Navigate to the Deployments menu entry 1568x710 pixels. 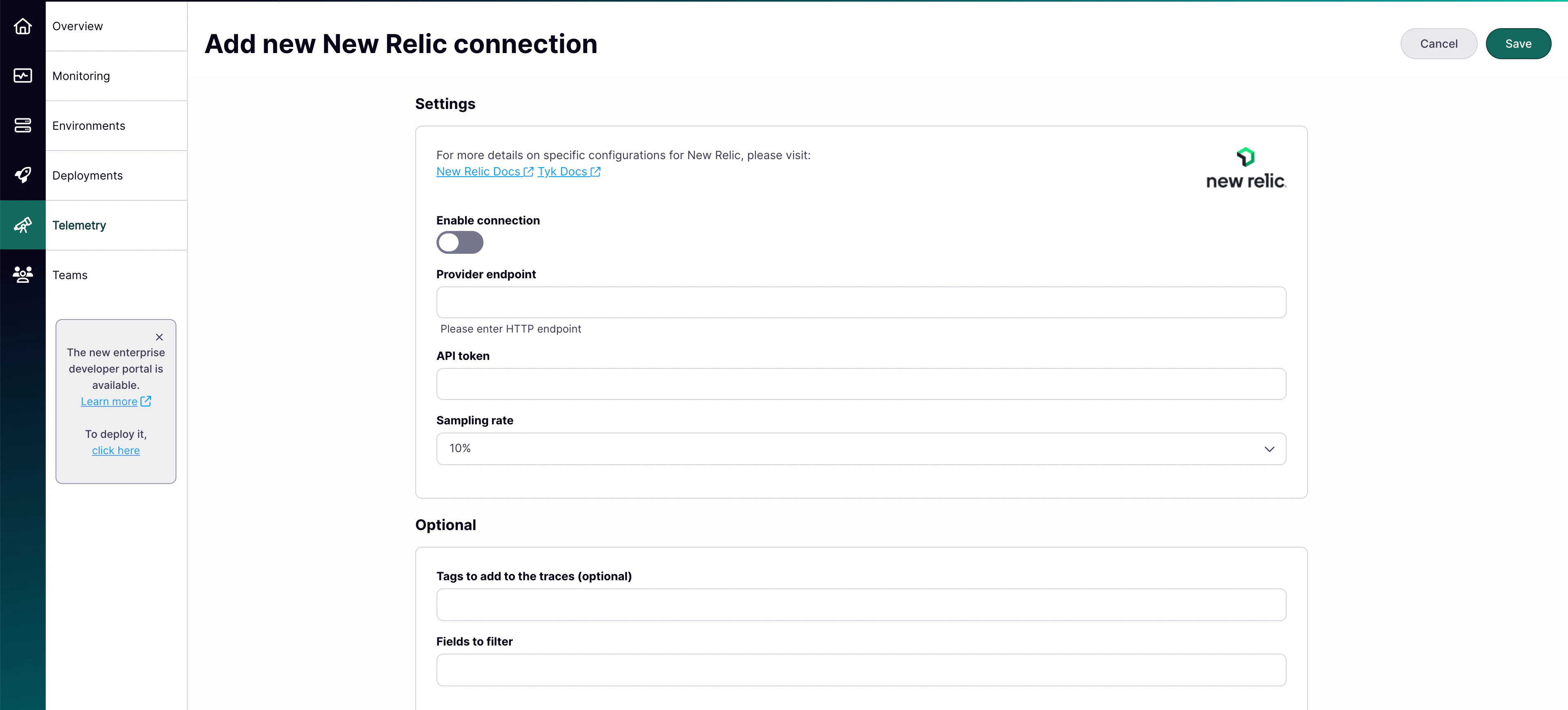tap(87, 175)
